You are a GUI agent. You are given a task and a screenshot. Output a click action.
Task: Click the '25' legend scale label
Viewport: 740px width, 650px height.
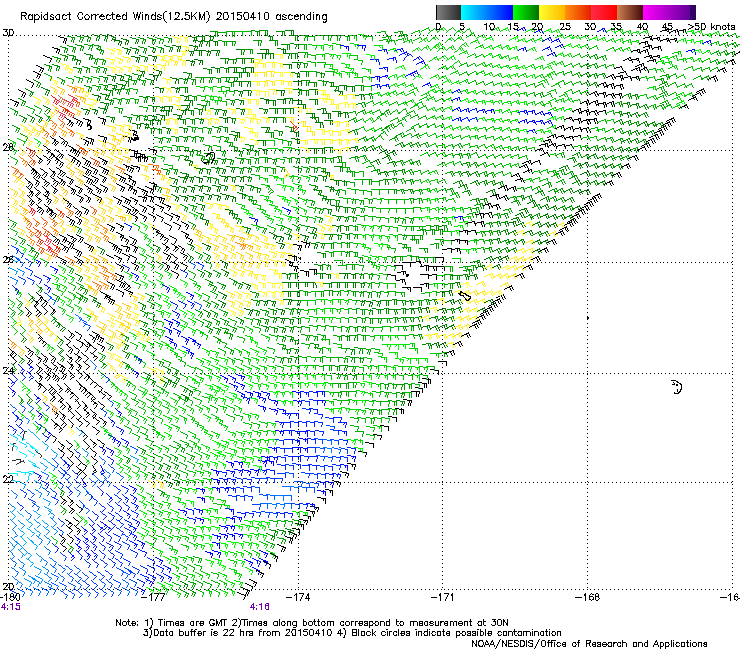point(565,27)
